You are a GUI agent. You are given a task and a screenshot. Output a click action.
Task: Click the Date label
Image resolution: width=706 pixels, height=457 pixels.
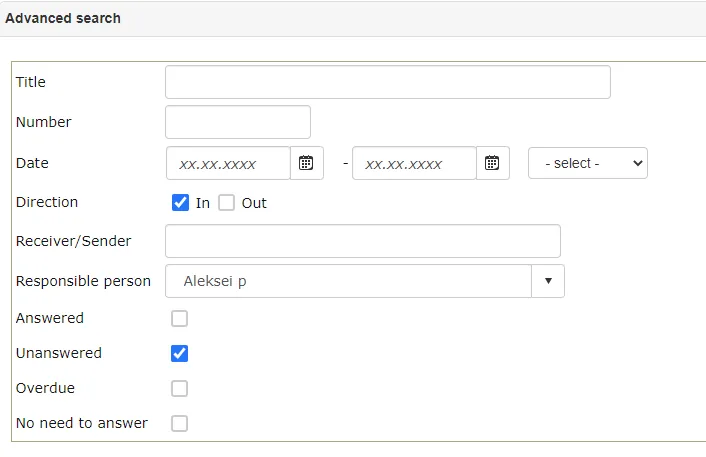(x=32, y=163)
